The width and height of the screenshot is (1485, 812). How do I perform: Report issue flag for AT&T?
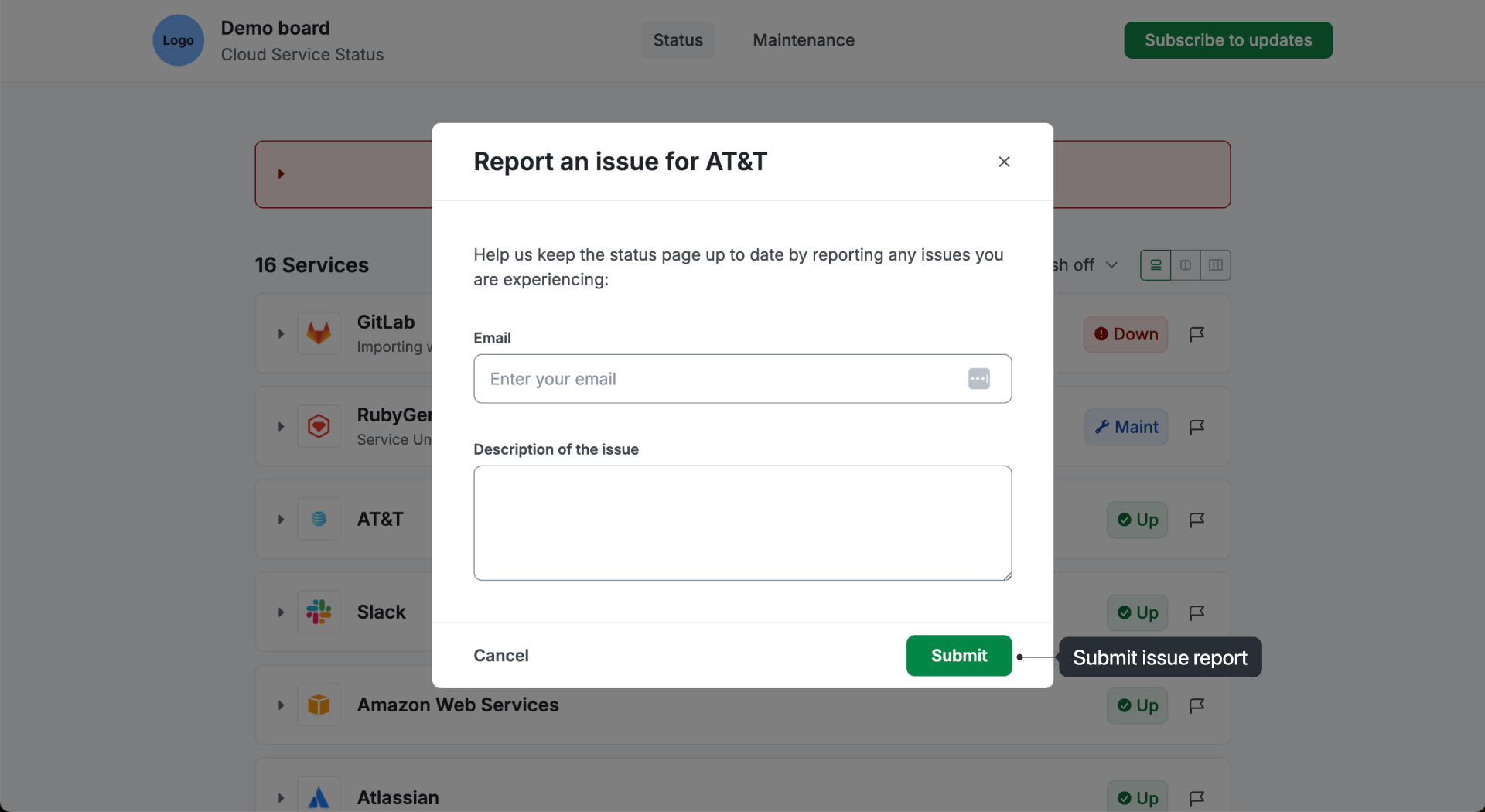click(x=1197, y=520)
